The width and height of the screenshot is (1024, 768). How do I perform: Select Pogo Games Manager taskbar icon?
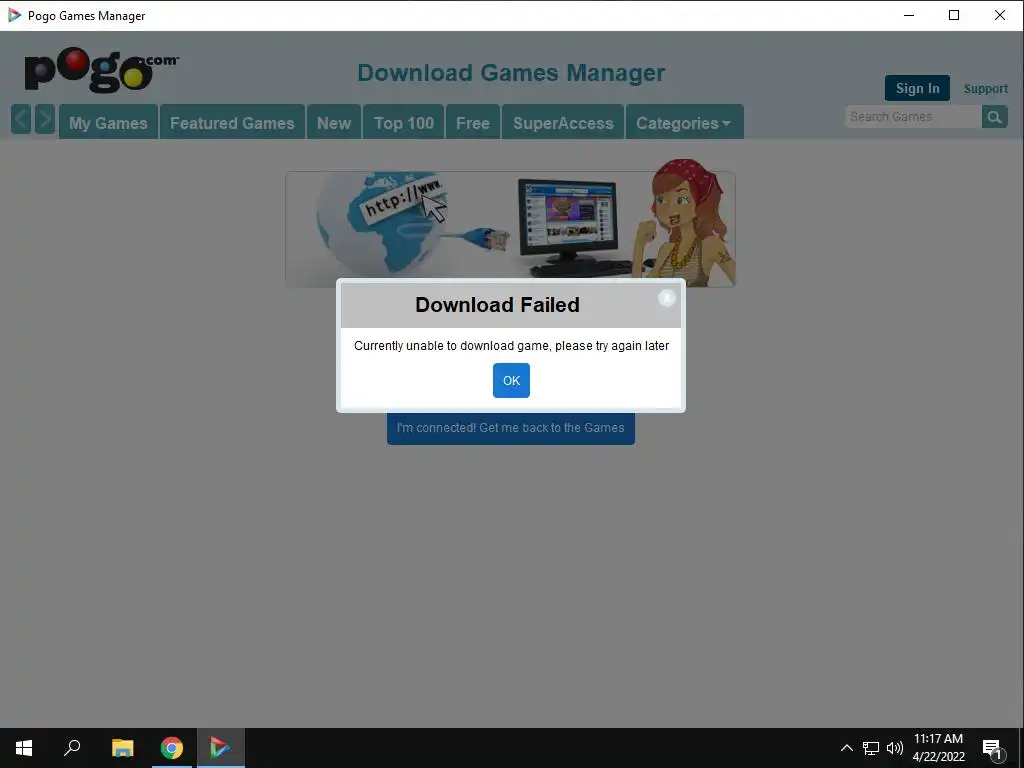pyautogui.click(x=221, y=748)
